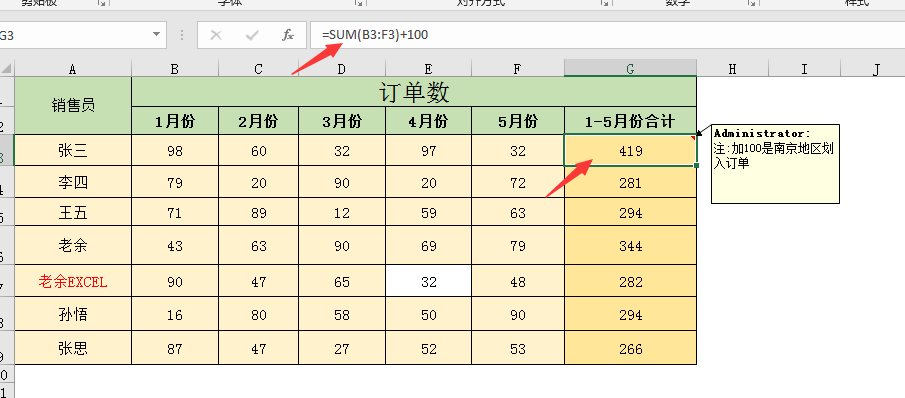Click 孙悟's 3月份 value 58

(342, 314)
